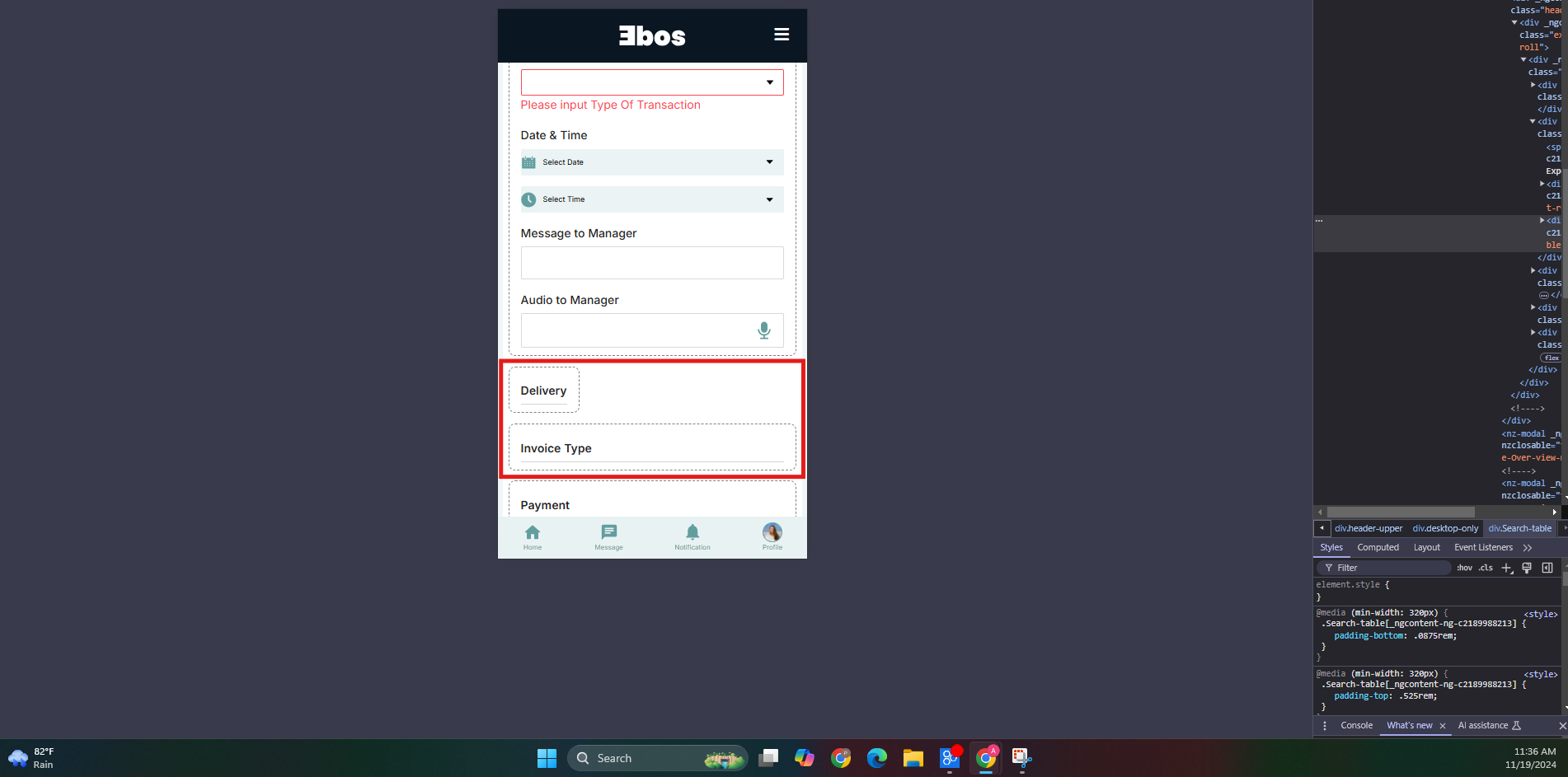
Task: Click the clock icon beside Select Time
Action: (529, 199)
